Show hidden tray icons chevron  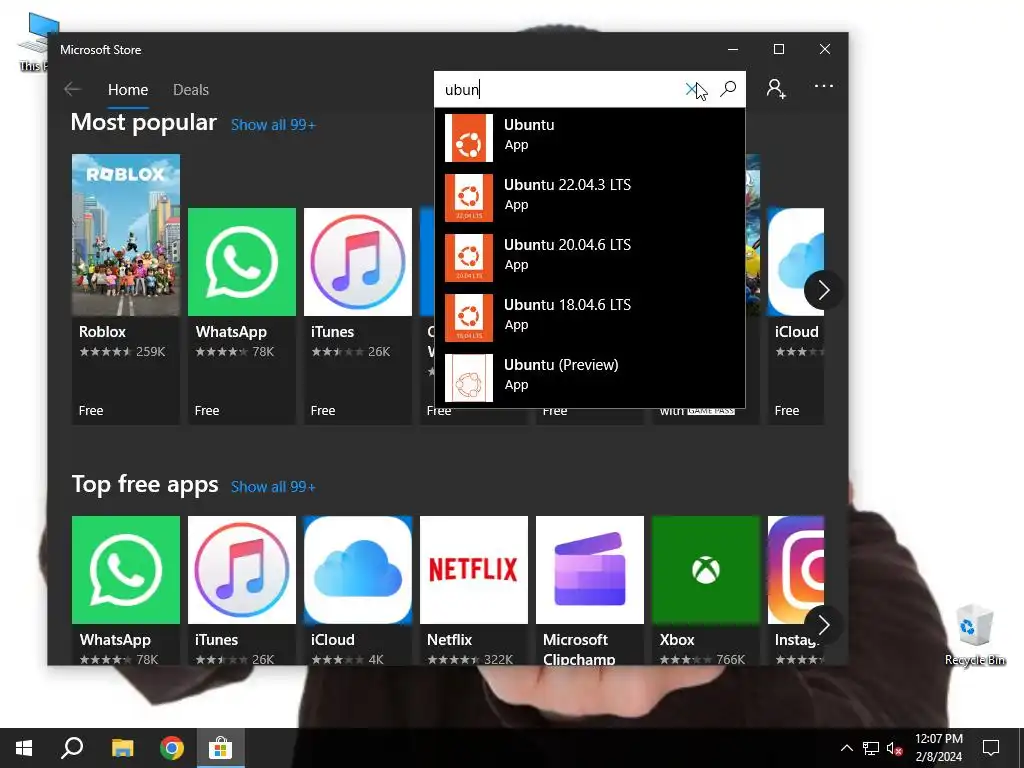click(846, 748)
